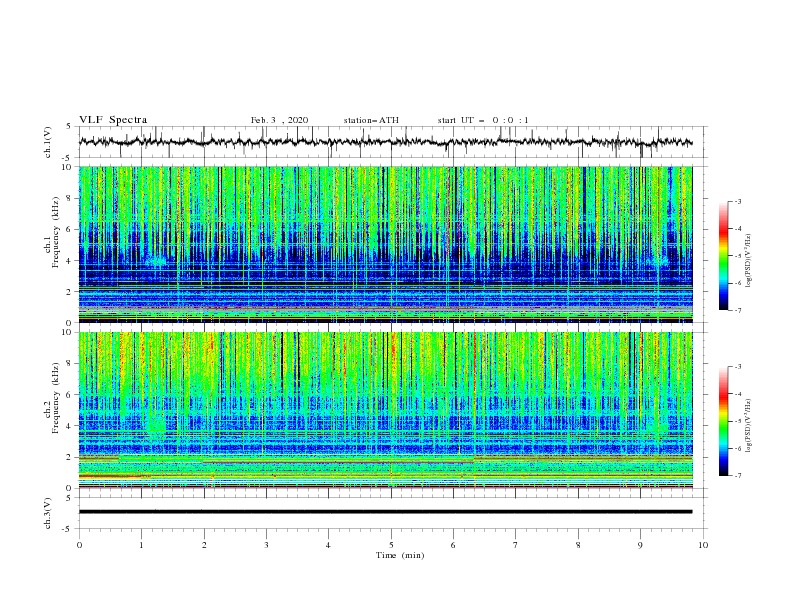Click the "ch.2 Frequency (kHz)" axis label
792x612 pixels.
point(51,398)
